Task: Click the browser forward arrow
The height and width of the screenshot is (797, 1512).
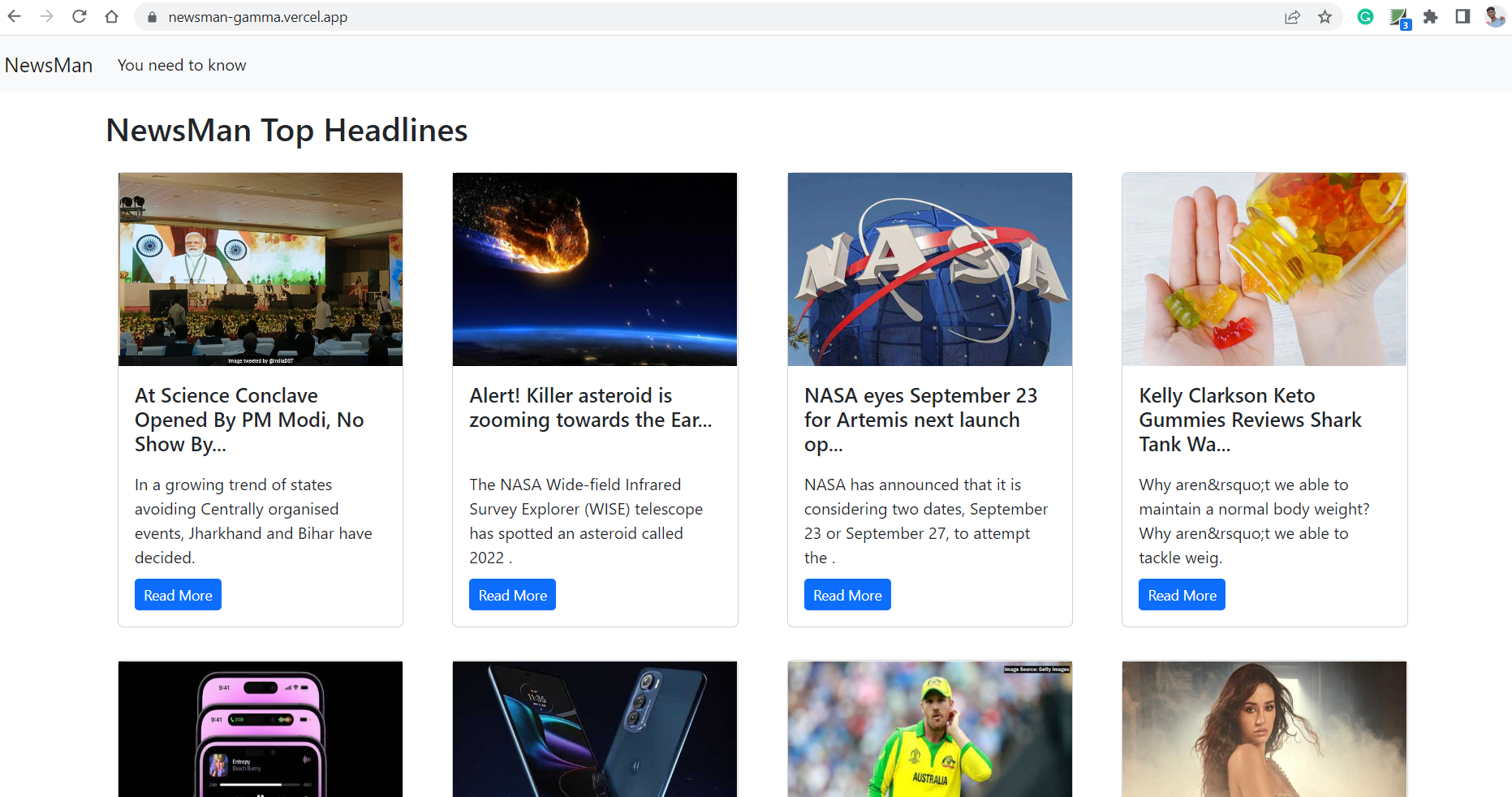Action: point(47,16)
